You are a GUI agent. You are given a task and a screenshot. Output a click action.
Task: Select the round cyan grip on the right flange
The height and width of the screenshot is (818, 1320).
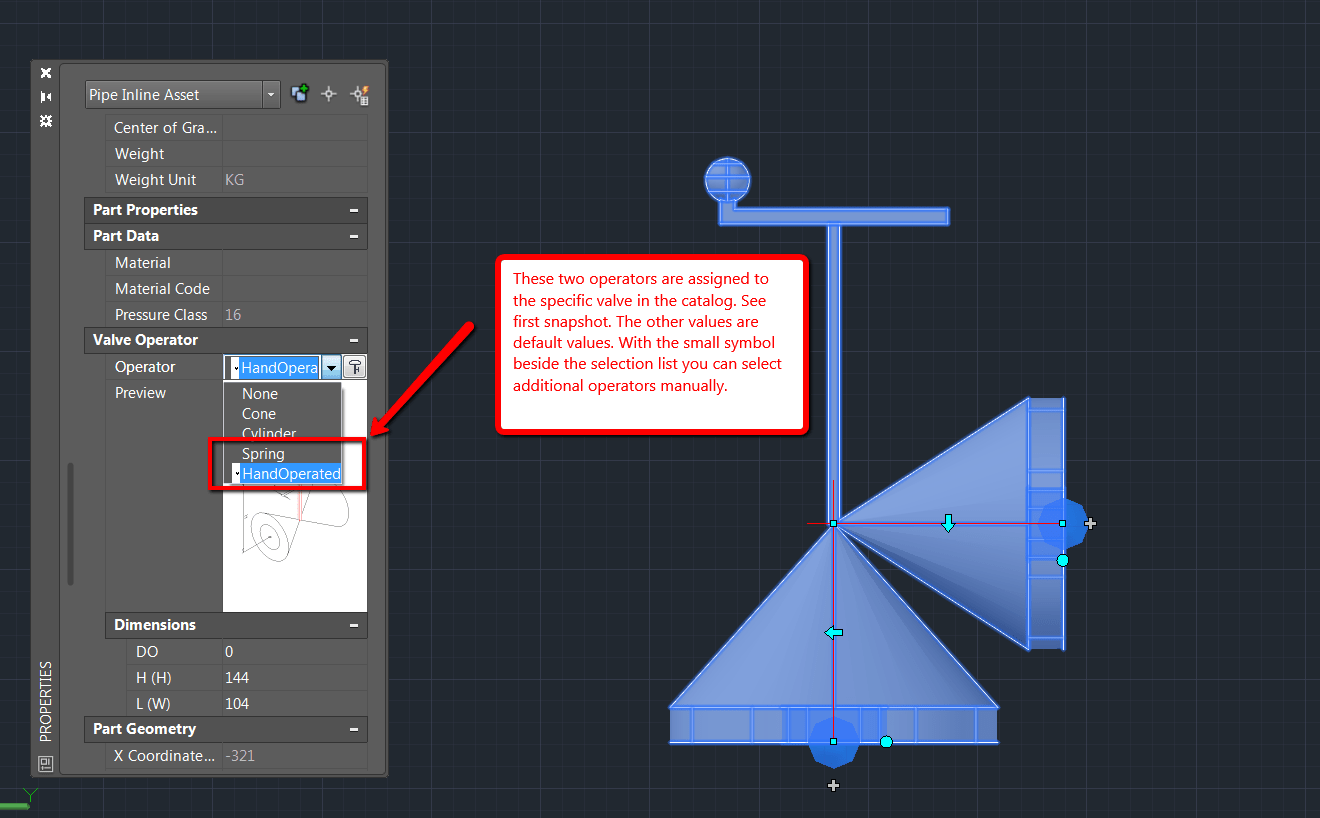(x=1062, y=560)
